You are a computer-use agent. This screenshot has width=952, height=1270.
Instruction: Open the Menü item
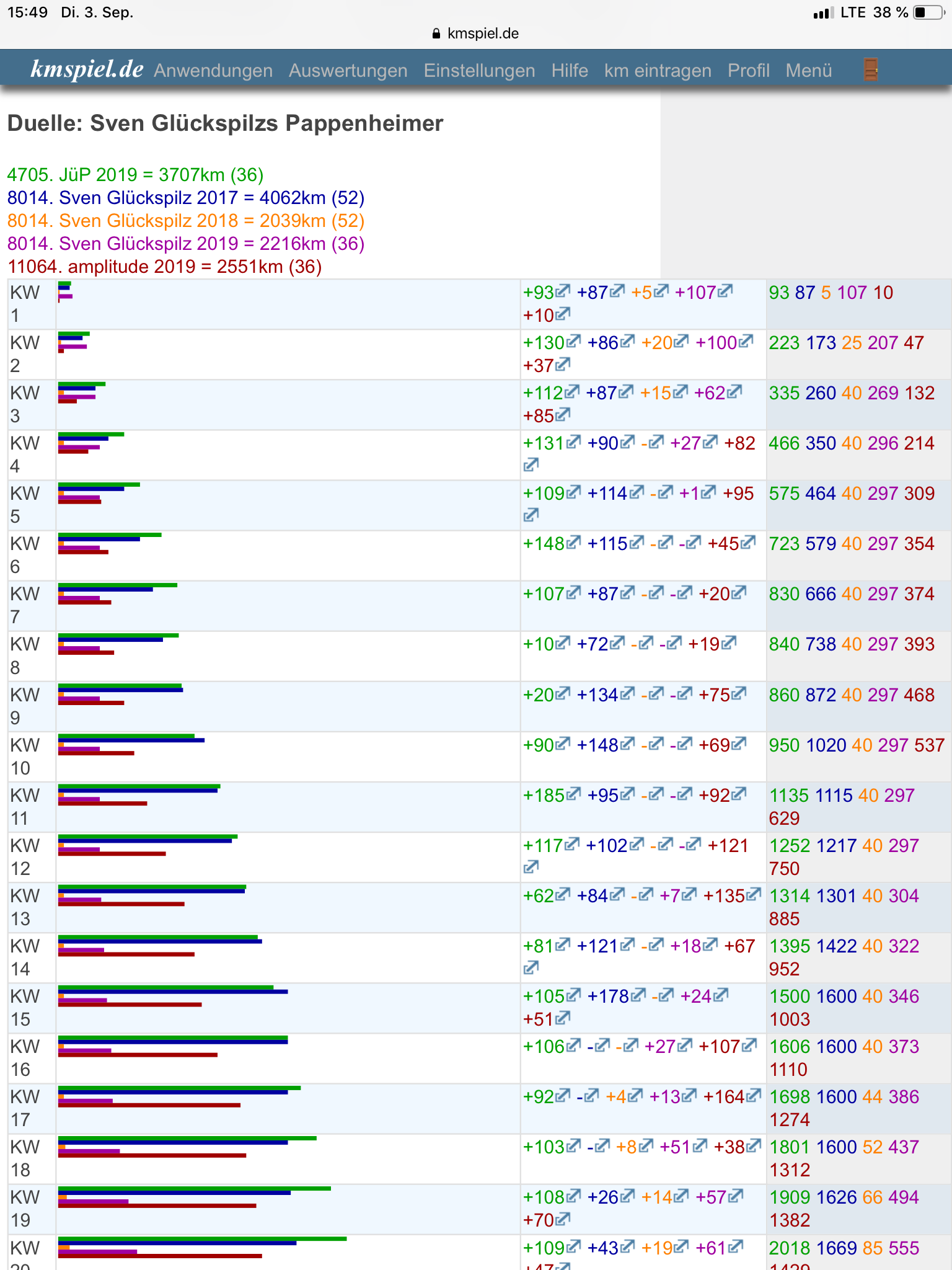click(809, 71)
